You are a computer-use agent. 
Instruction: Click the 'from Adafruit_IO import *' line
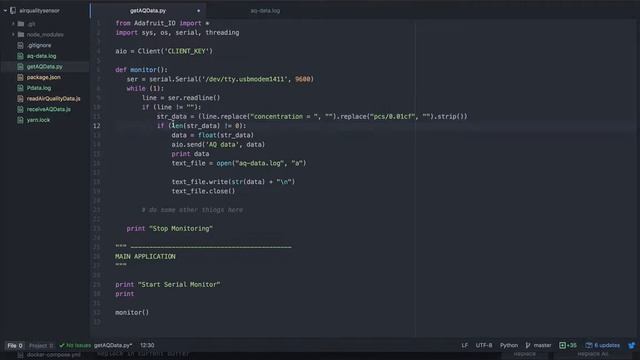tap(162, 23)
